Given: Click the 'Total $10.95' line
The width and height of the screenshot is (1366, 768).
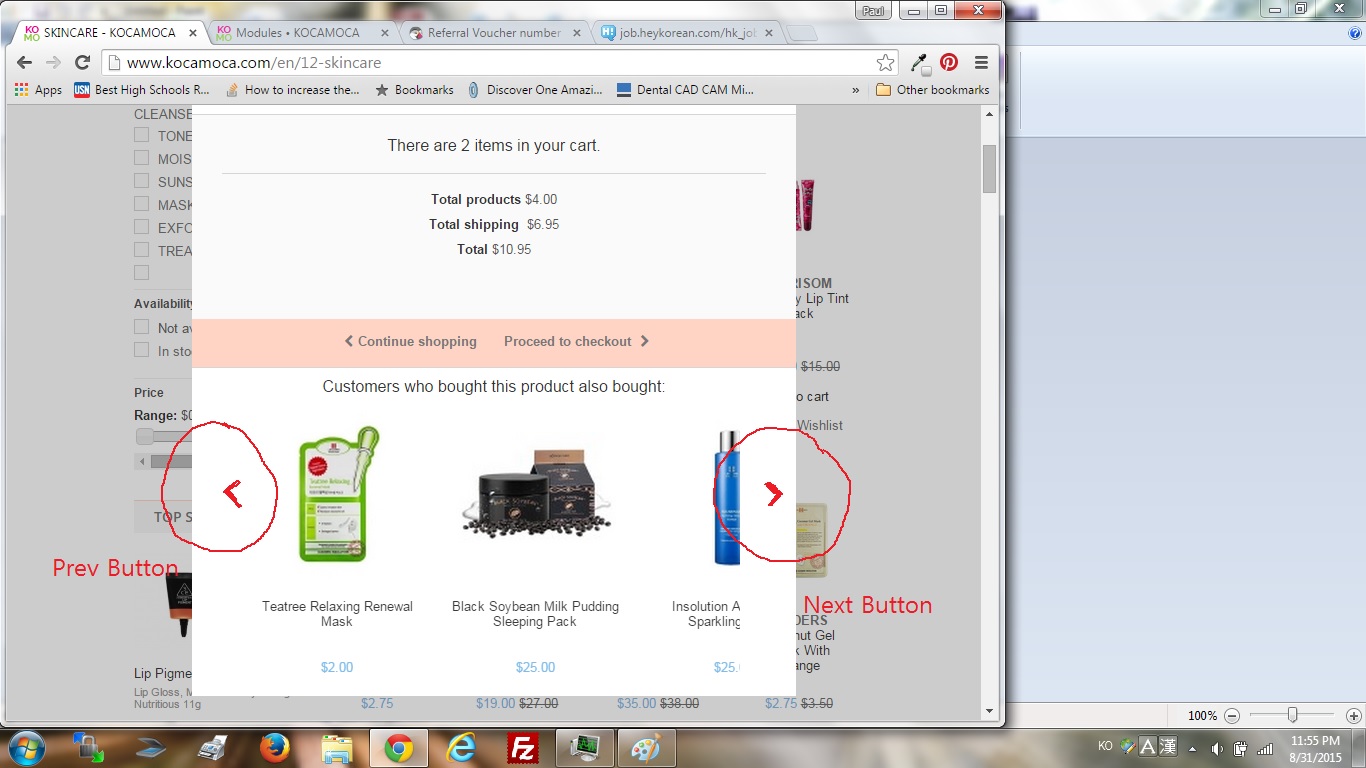Looking at the screenshot, I should point(494,250).
